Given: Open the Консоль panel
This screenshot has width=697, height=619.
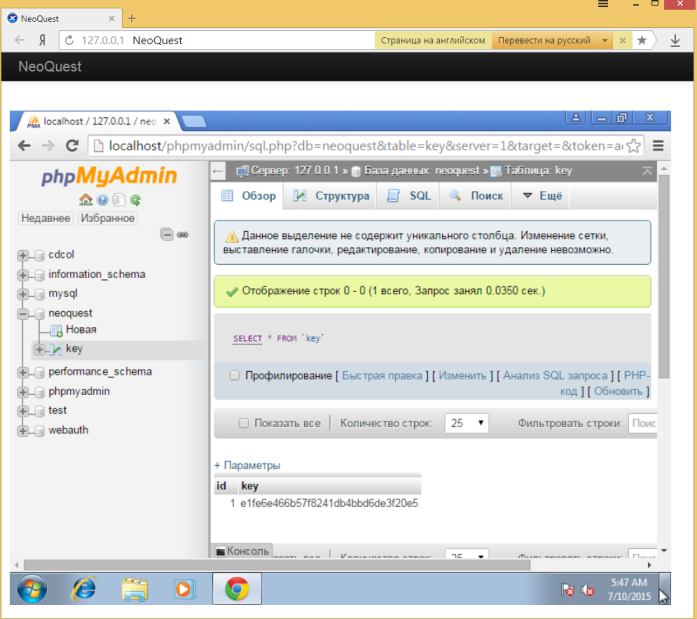Looking at the screenshot, I should tap(243, 551).
